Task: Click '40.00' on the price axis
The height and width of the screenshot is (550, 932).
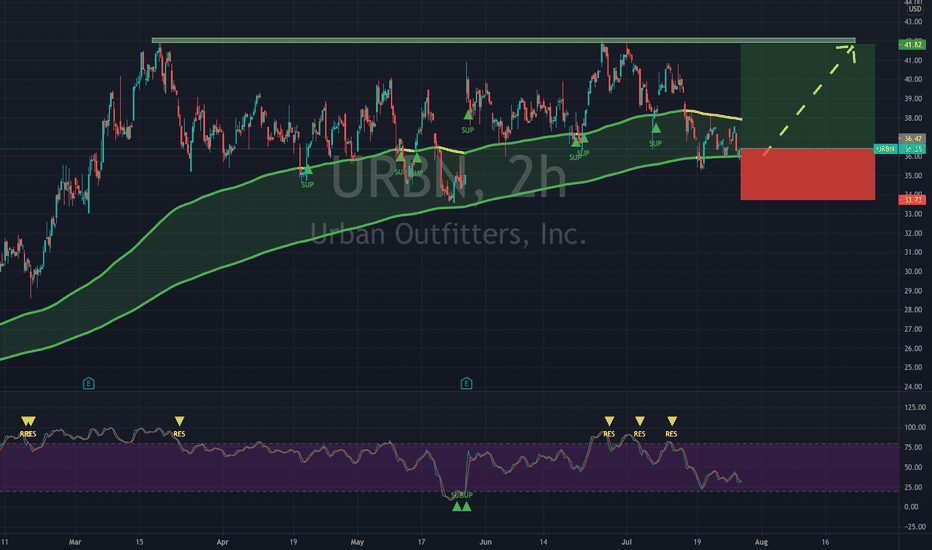Action: point(913,80)
